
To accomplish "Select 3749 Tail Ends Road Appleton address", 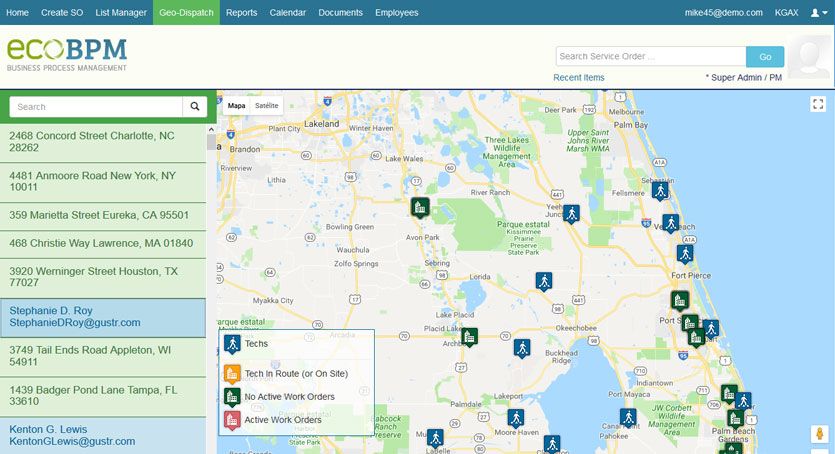I will pos(103,356).
